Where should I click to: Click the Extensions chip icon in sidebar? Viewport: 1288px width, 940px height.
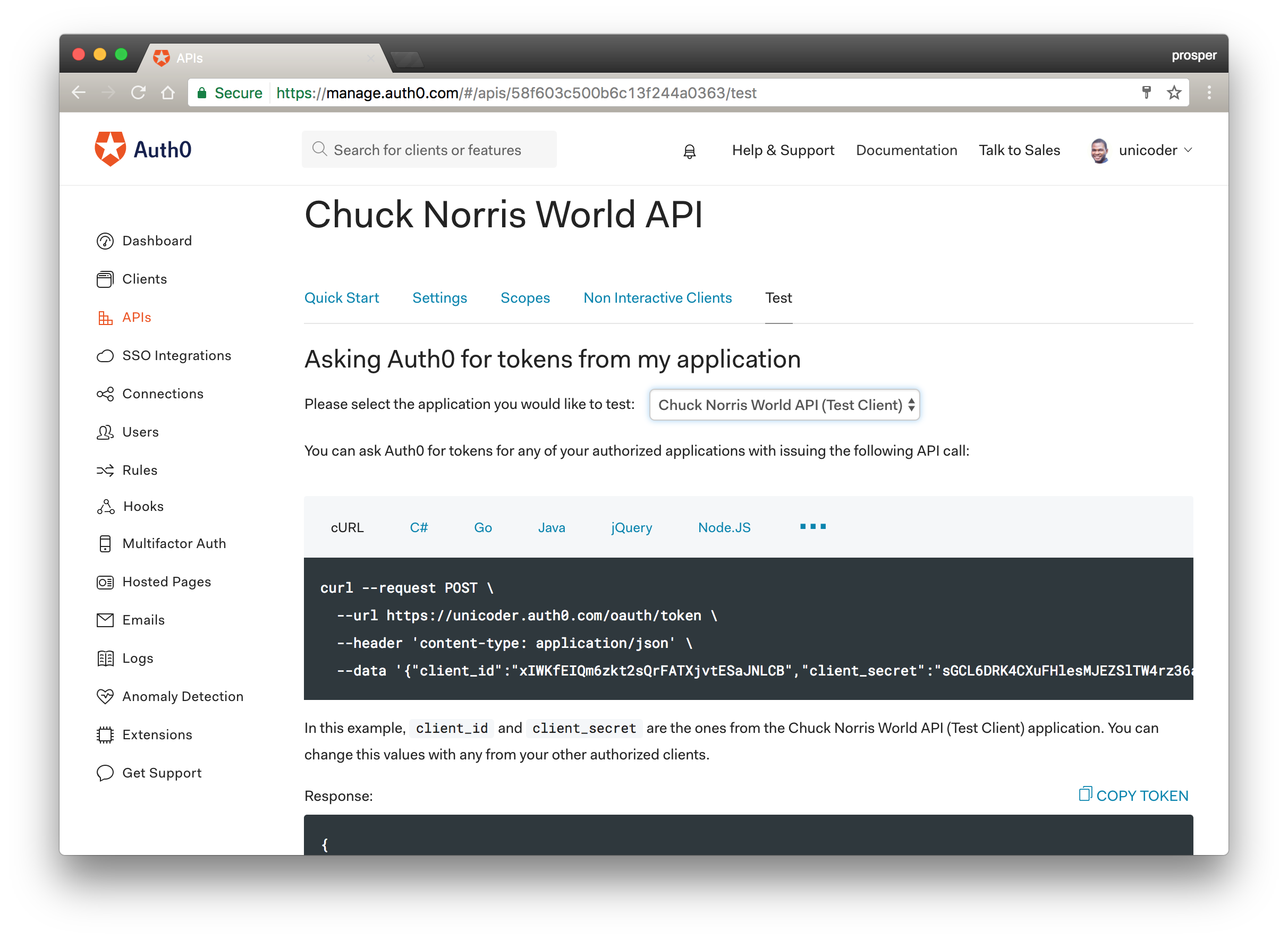point(105,735)
